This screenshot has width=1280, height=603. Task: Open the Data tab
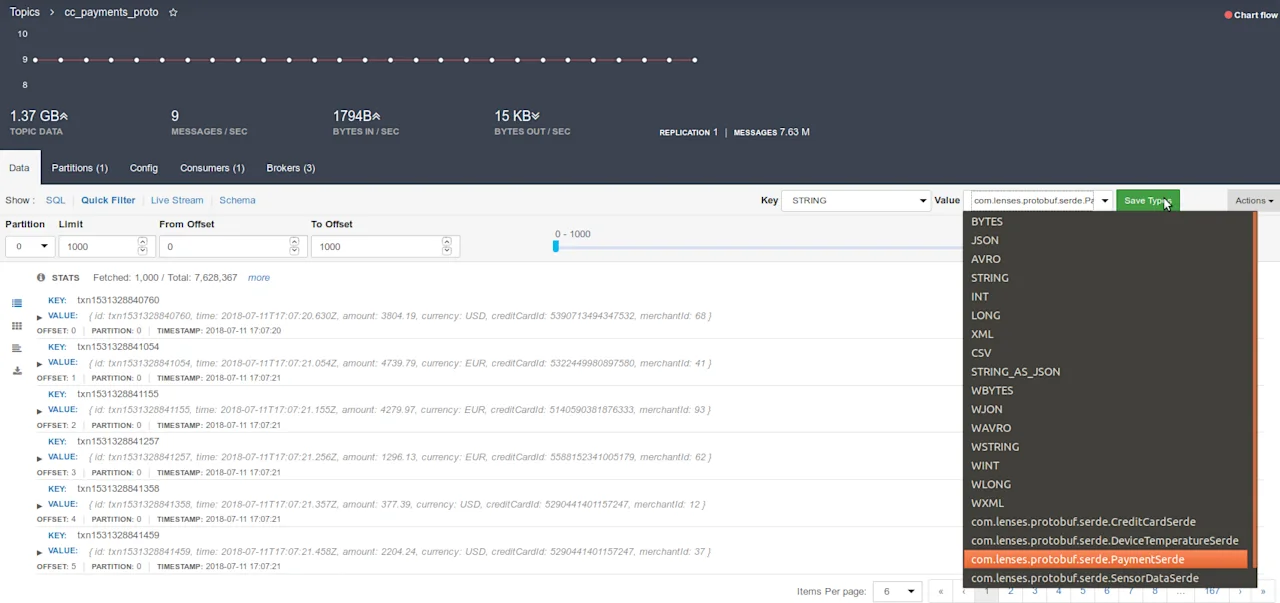click(x=18, y=168)
